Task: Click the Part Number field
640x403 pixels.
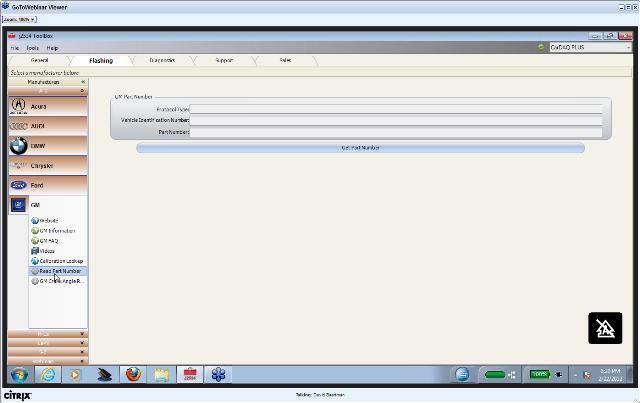Action: (396, 132)
